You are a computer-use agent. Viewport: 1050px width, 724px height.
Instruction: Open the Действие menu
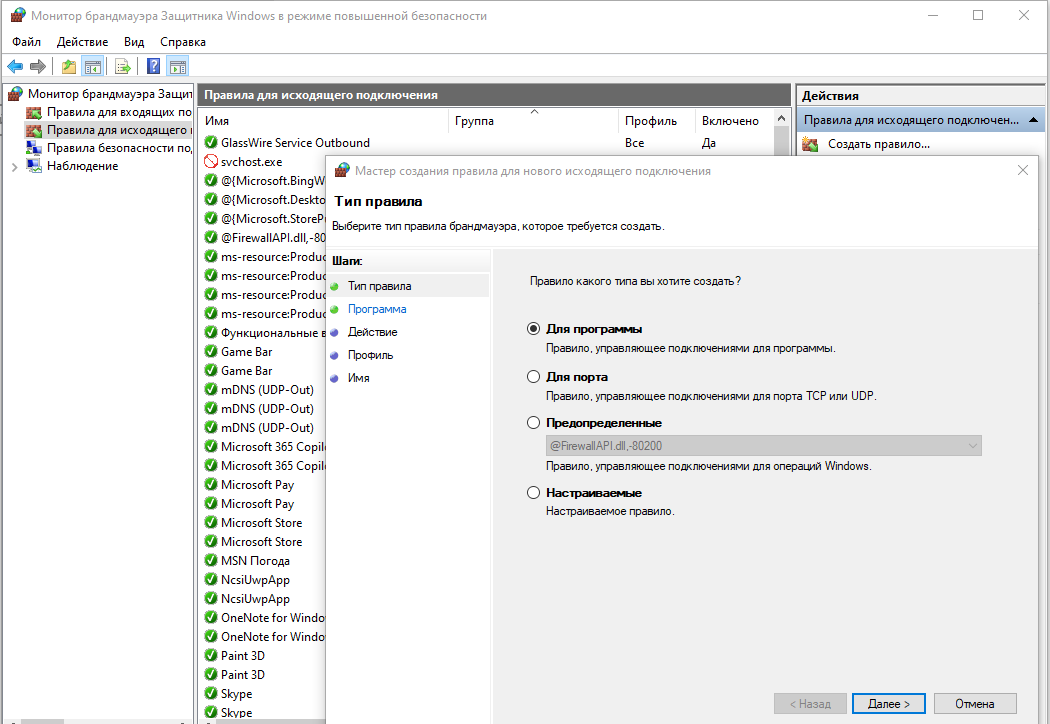point(82,42)
